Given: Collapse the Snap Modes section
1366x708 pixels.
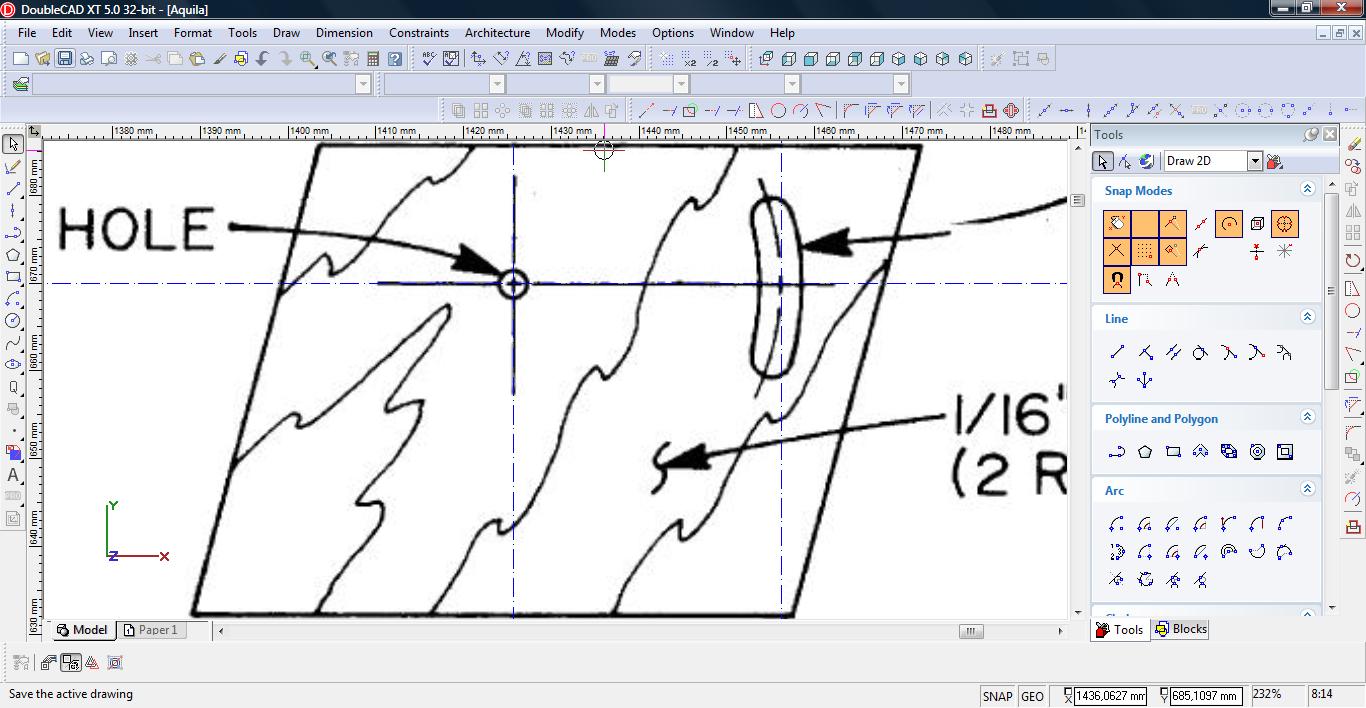Looking at the screenshot, I should pos(1307,189).
